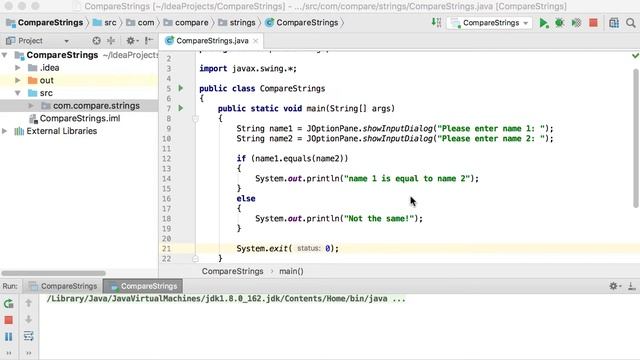Click the java path line in console
640x360 pixels.
coord(226,299)
